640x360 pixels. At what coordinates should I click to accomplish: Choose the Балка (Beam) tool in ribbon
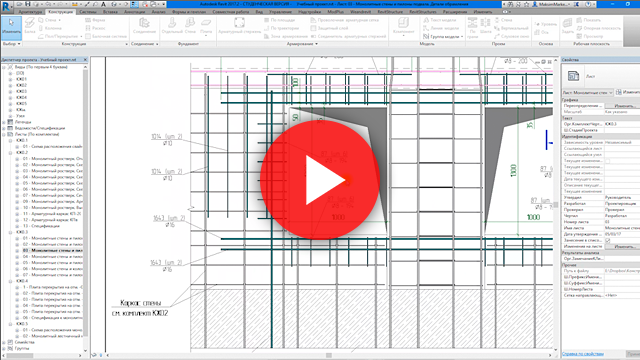pos(29,26)
